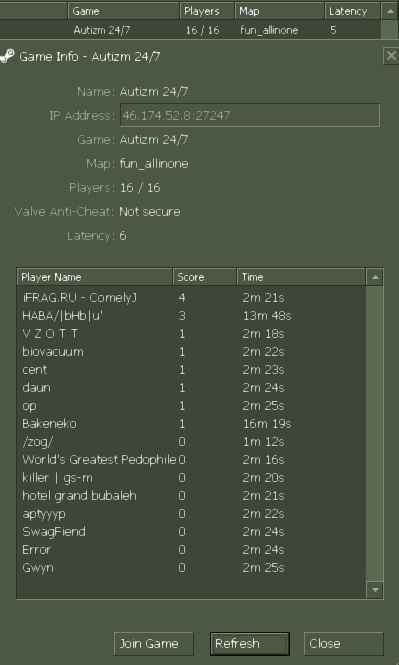
Task: Click the player list scroll up arrow
Action: tap(374, 277)
